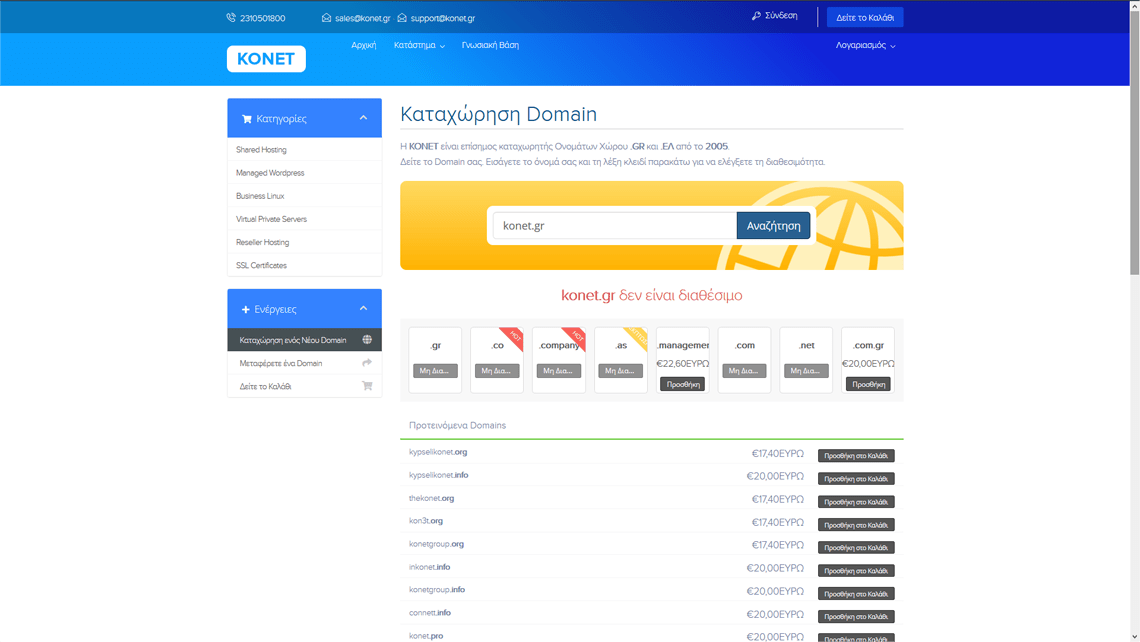Click the domain search field with konet.gr
1140x642 pixels.
pyautogui.click(x=615, y=225)
